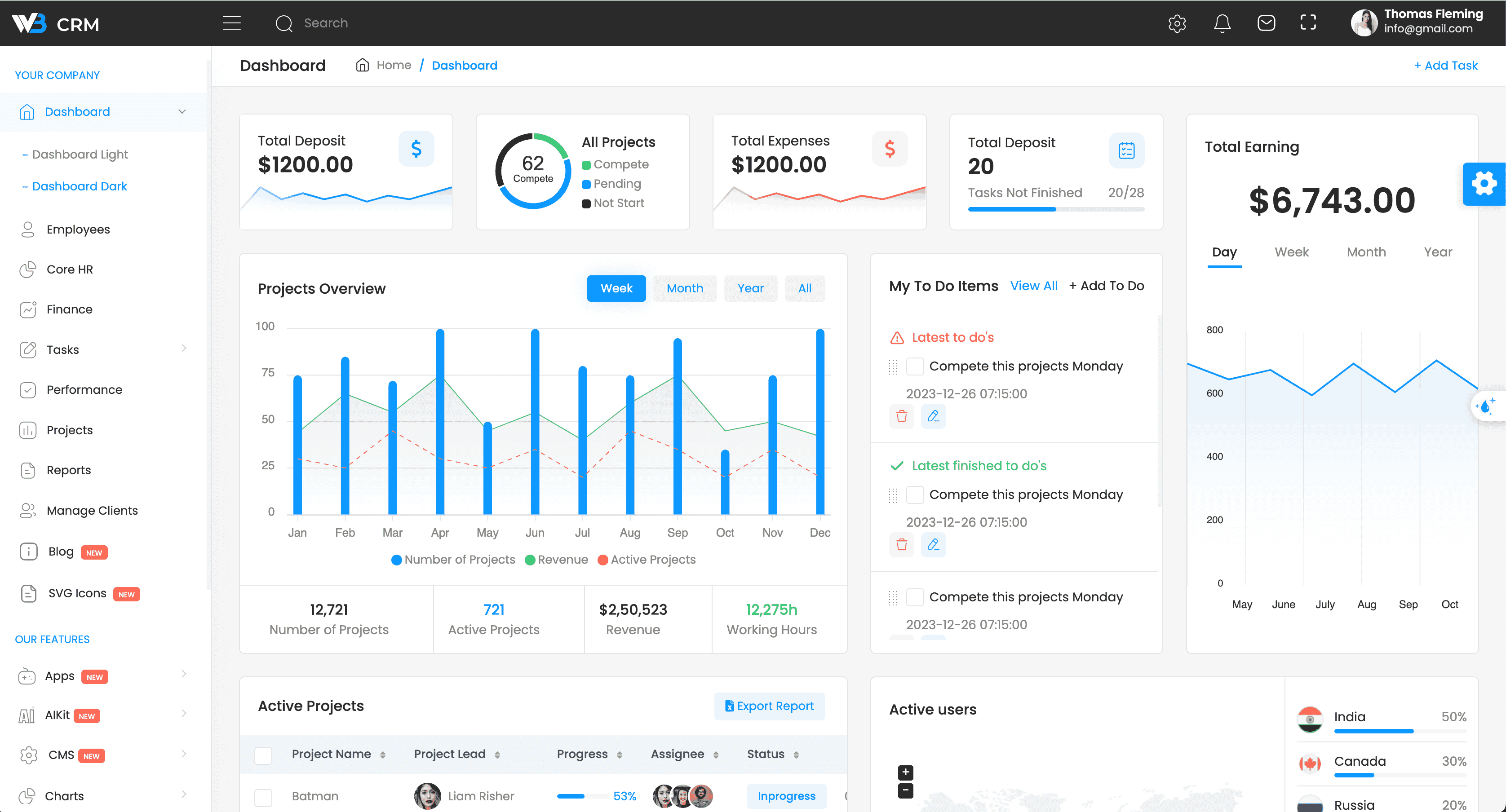The height and width of the screenshot is (812, 1506).
Task: Check the Batman project row checkbox
Action: click(x=263, y=797)
